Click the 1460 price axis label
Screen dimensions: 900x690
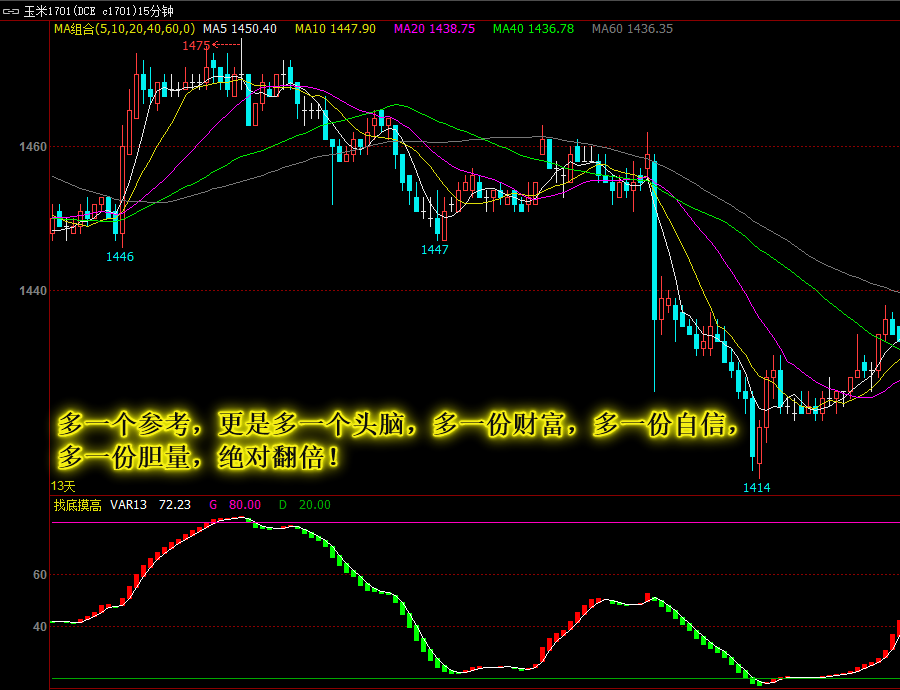(33, 147)
